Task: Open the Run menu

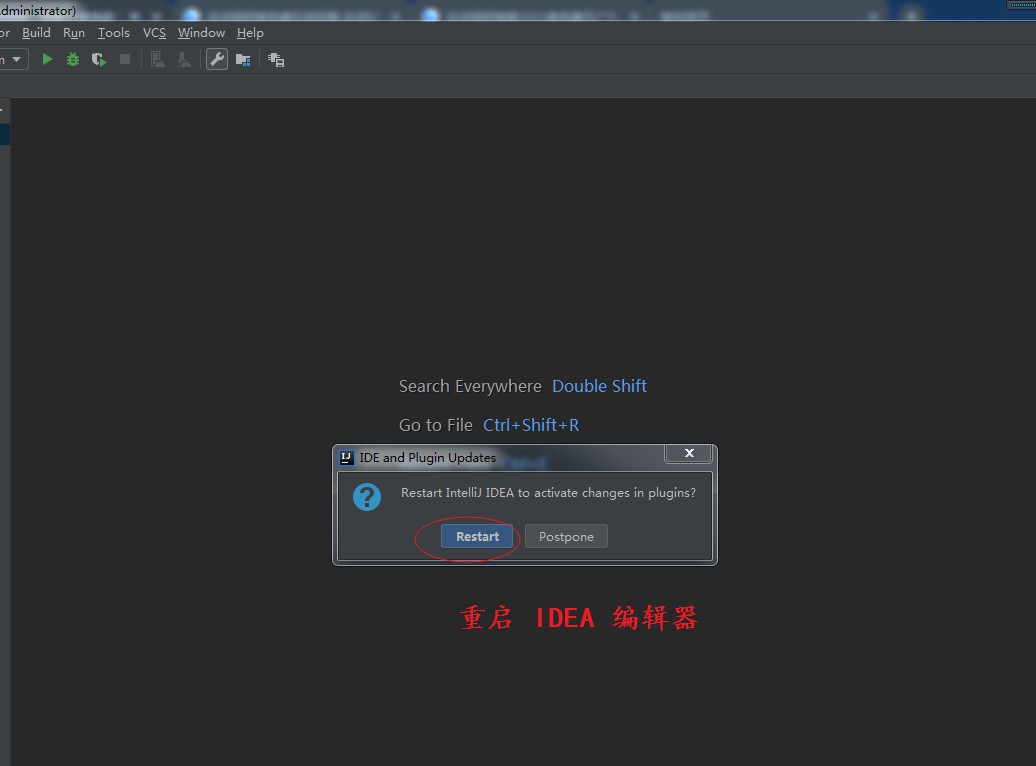Action: click(74, 32)
